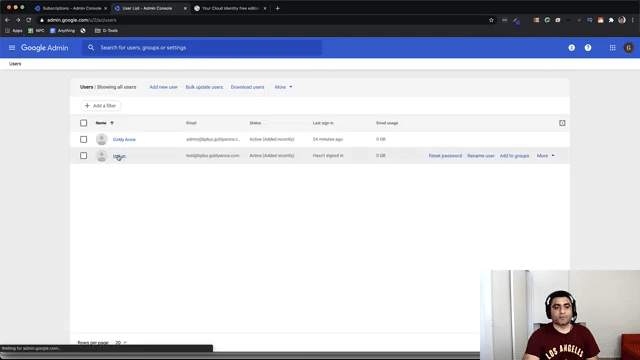The image size is (640, 360).
Task: Click the address bar URL admin.google.com
Action: tap(82, 20)
